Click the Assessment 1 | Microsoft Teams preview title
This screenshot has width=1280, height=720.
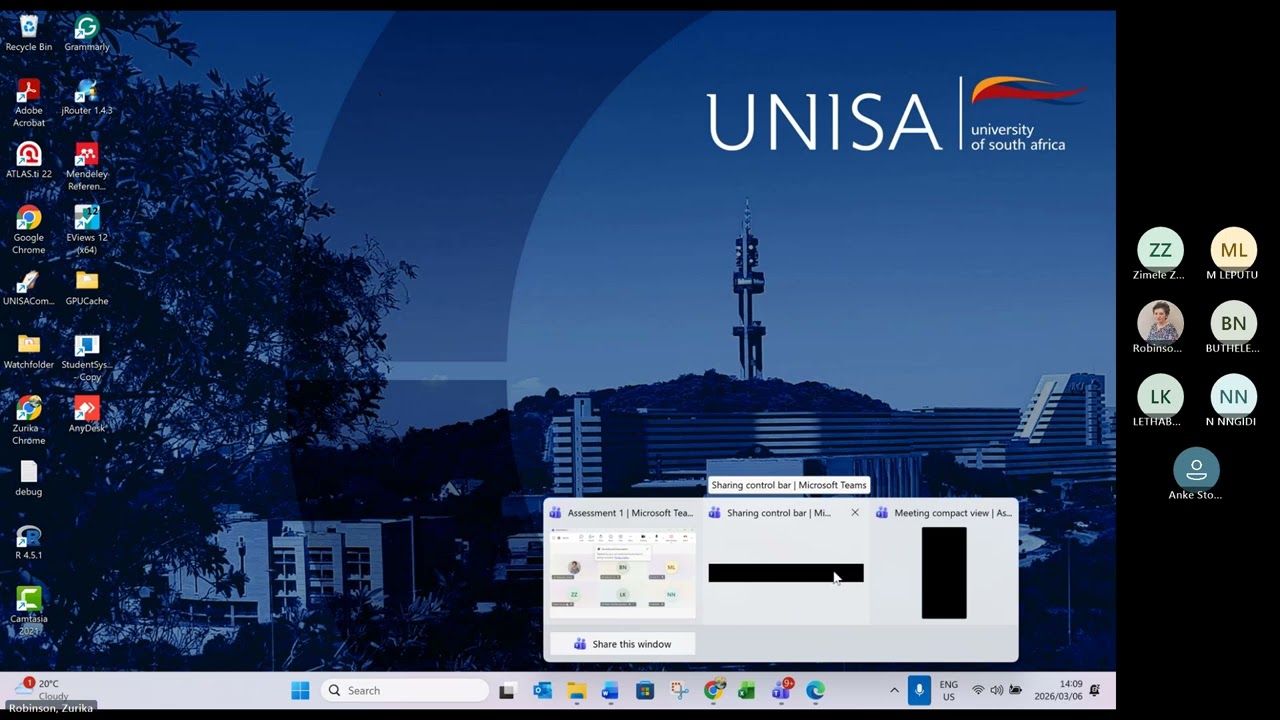(630, 513)
